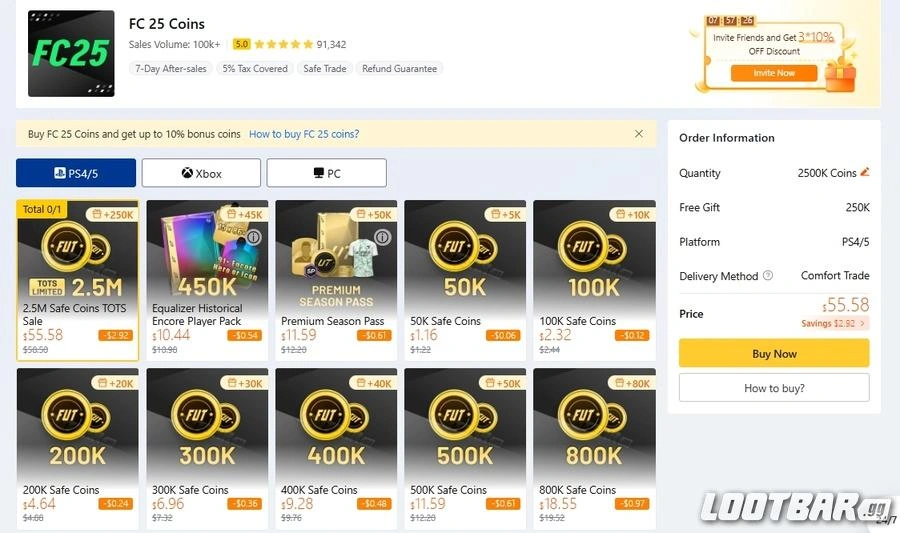Click the five-star rating icons
The width and height of the screenshot is (900, 533).
(283, 44)
